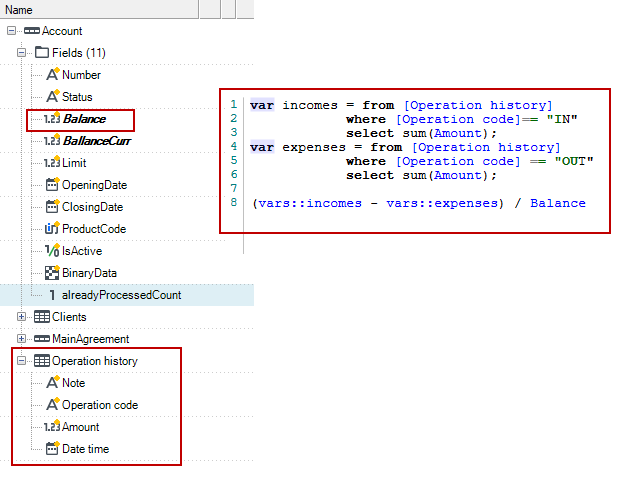The height and width of the screenshot is (488, 629).
Task: Select the Date time field
Action: [86, 449]
